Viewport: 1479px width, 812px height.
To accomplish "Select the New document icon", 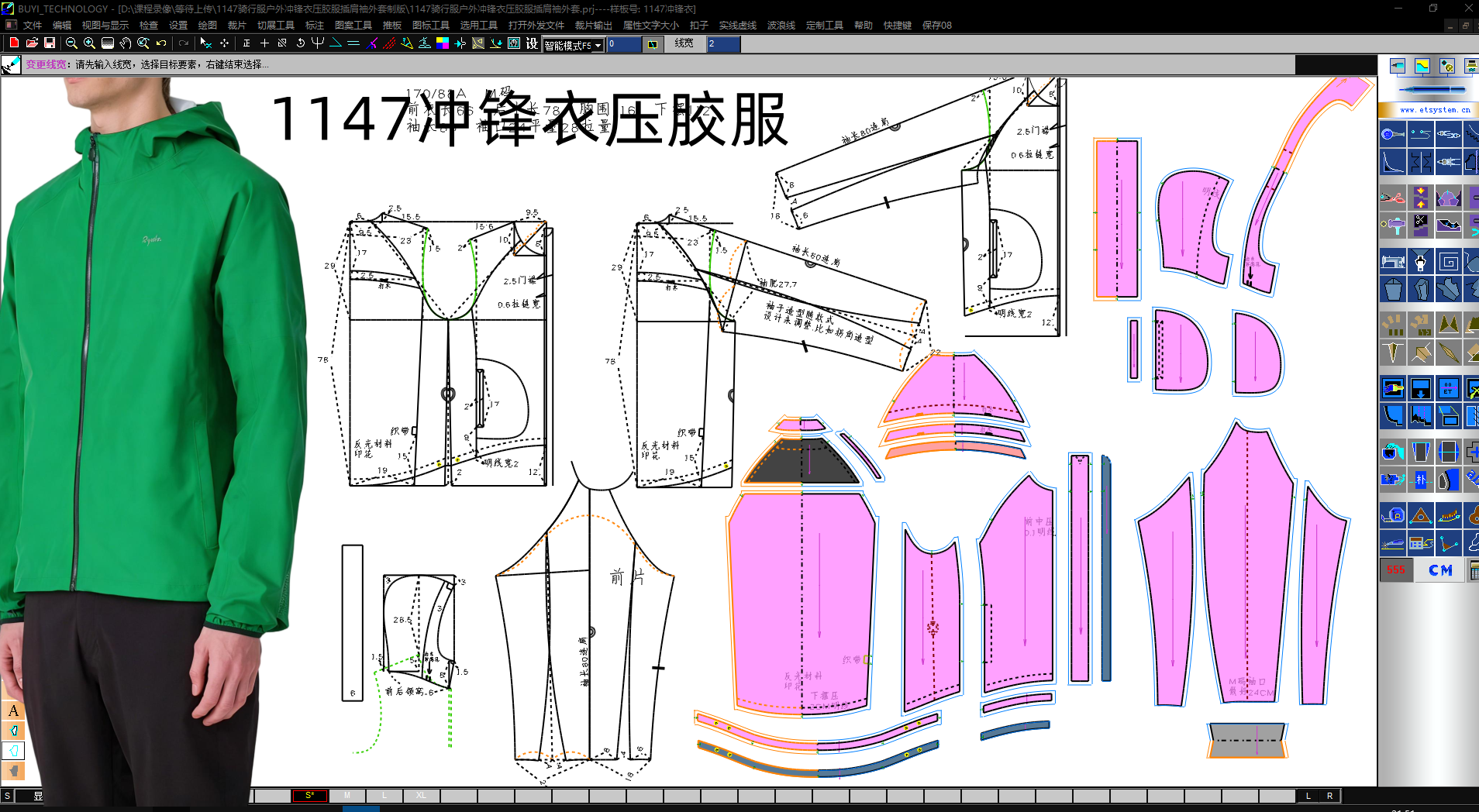I will point(13,44).
